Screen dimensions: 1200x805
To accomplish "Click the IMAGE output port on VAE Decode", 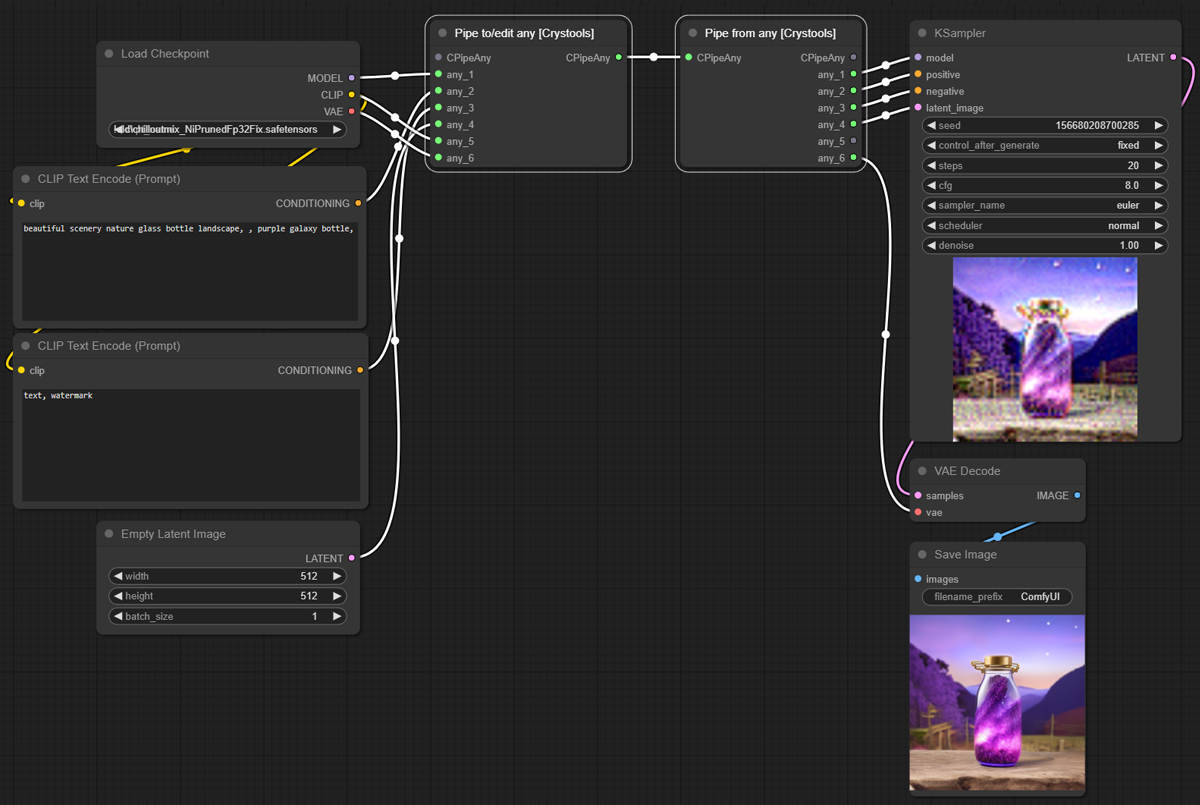I will (1077, 496).
